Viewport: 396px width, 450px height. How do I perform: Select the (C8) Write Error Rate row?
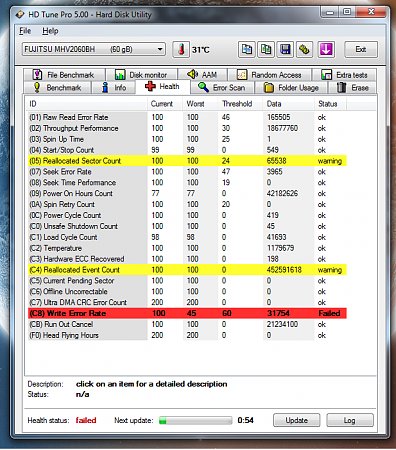pyautogui.click(x=187, y=313)
